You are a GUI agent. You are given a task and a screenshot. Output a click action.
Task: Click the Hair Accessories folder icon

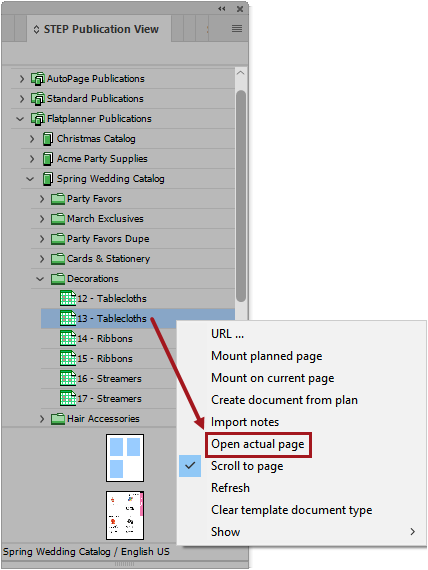tap(58, 419)
